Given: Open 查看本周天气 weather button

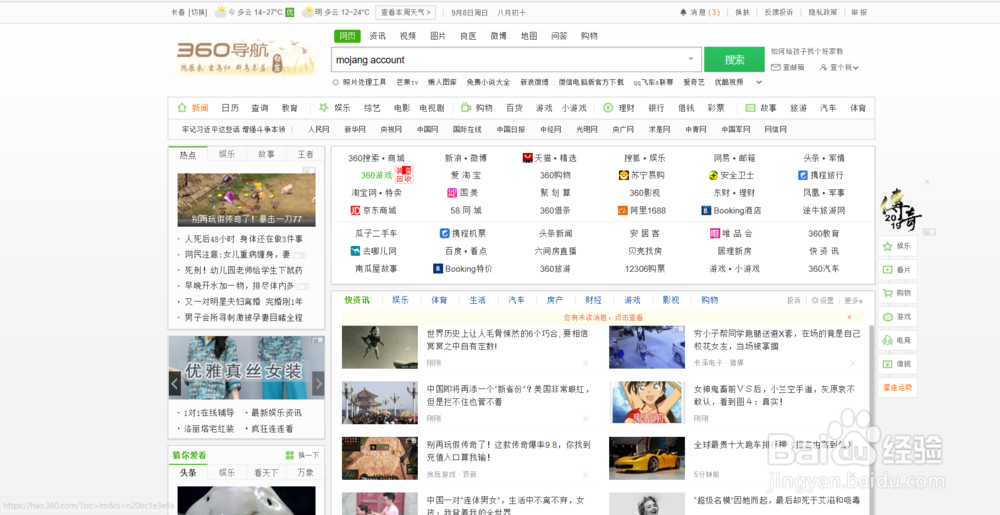Looking at the screenshot, I should pos(406,12).
